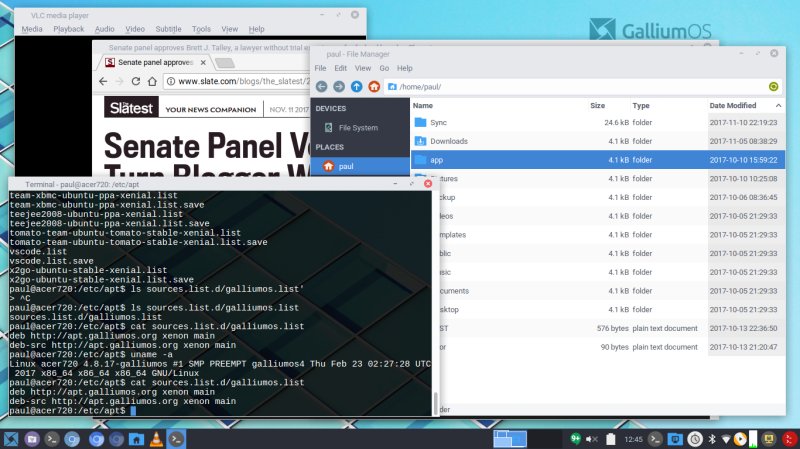The width and height of the screenshot is (800, 449).
Task: Open home folder via File Manager toolbar icon
Action: [374, 87]
